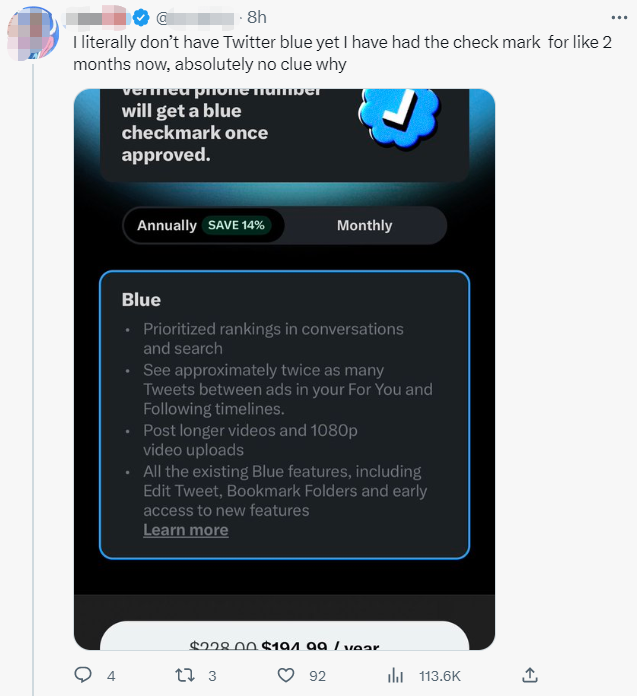Retweet using the arrows icon
The width and height of the screenshot is (637, 696).
pos(185,675)
